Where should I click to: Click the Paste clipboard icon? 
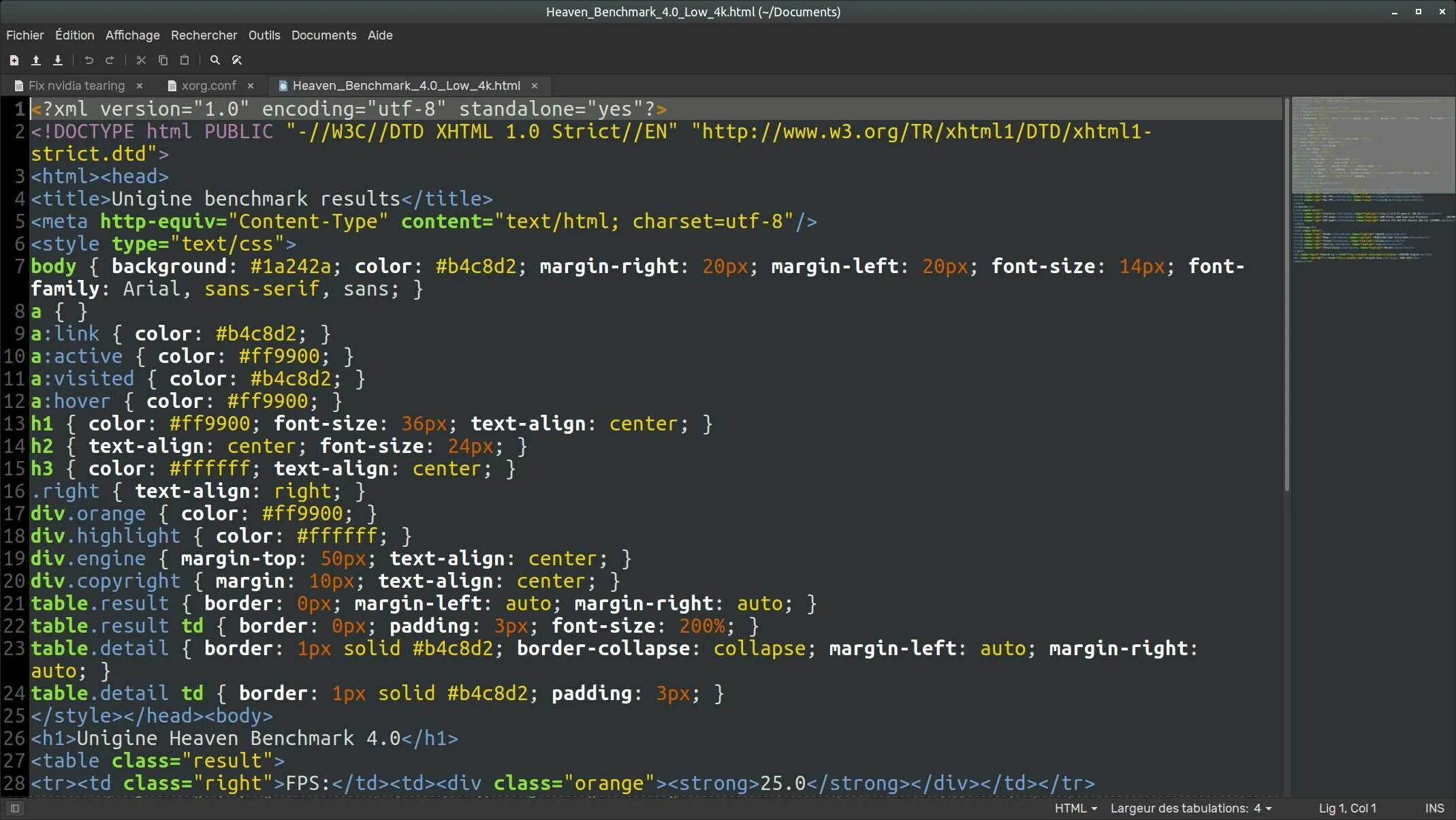pyautogui.click(x=185, y=61)
